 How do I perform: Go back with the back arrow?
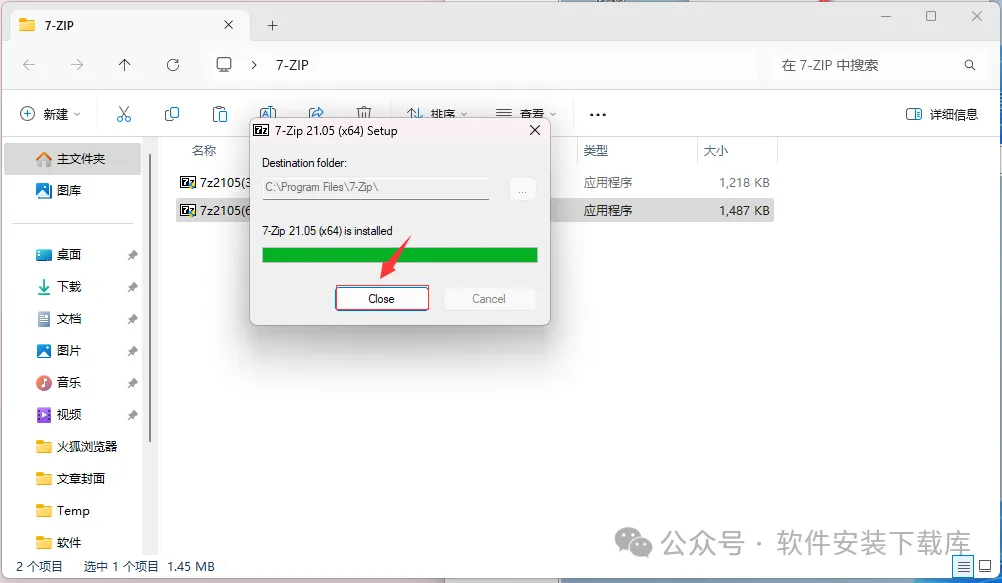29,65
